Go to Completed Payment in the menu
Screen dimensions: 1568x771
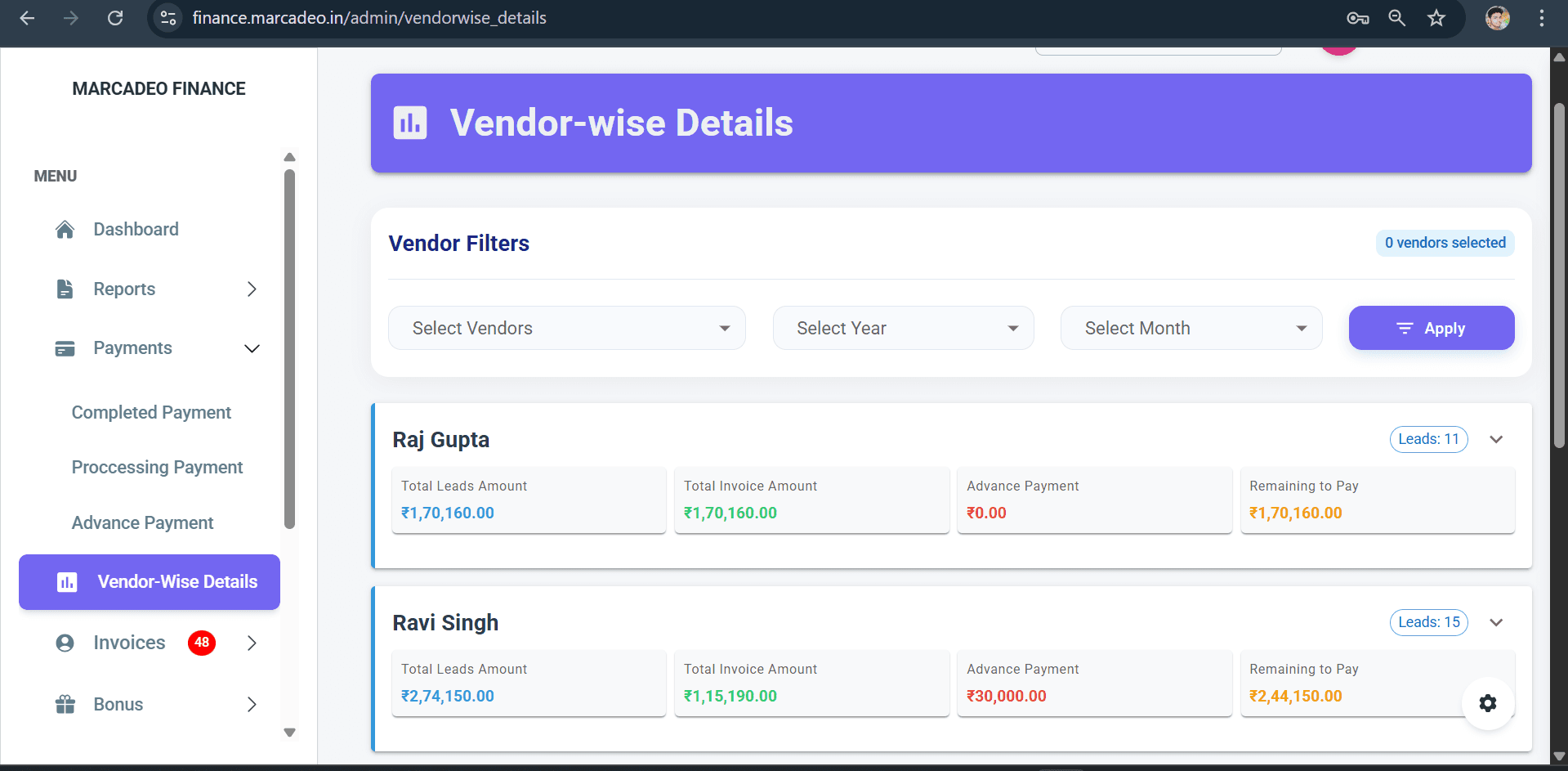coord(150,412)
